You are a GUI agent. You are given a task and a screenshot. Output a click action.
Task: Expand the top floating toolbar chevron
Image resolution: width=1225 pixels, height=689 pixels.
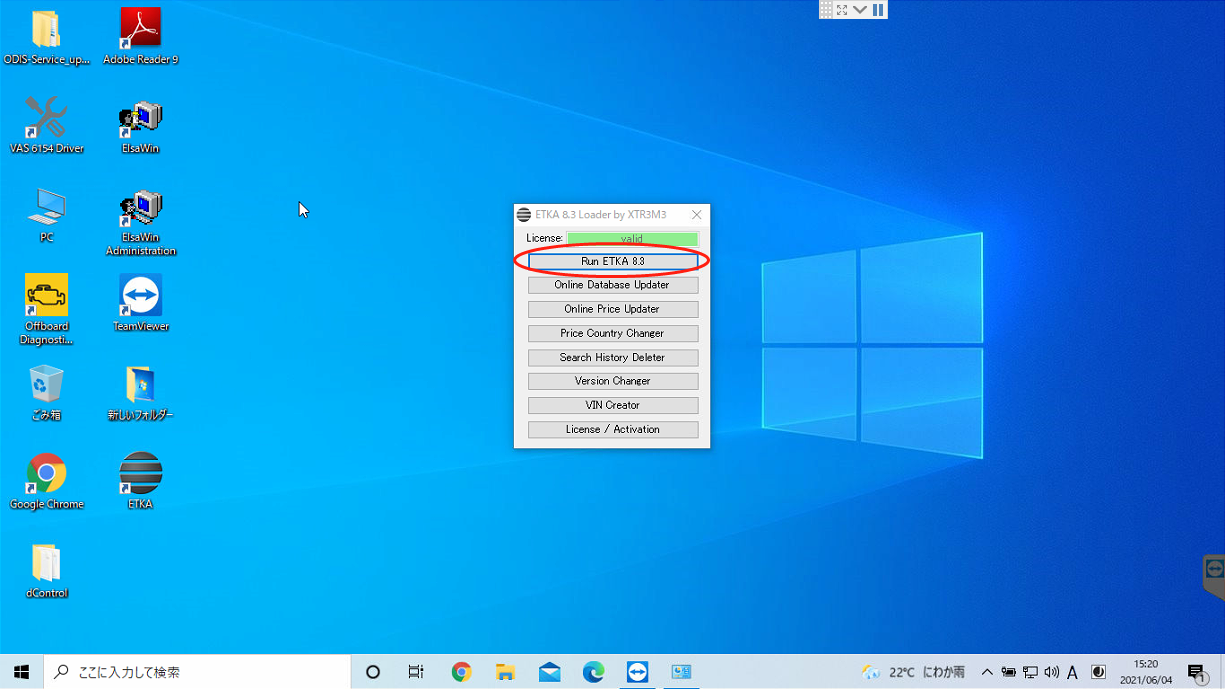860,10
